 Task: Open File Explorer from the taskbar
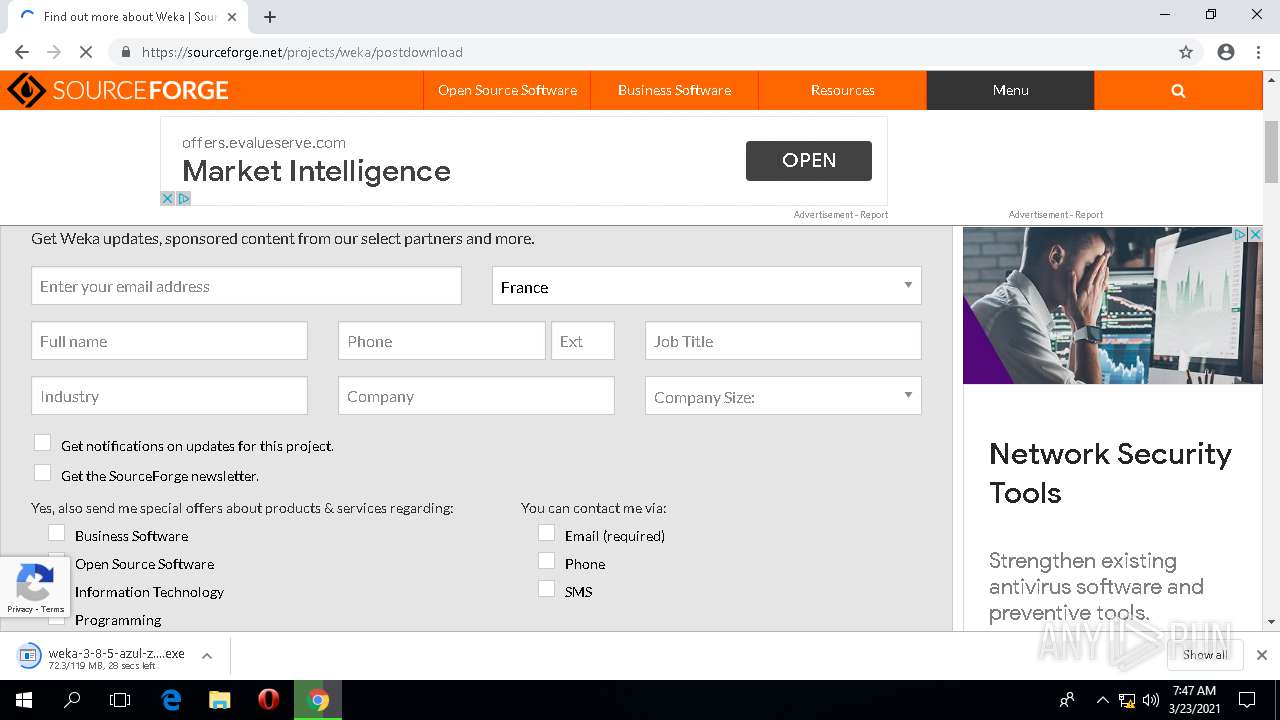220,700
